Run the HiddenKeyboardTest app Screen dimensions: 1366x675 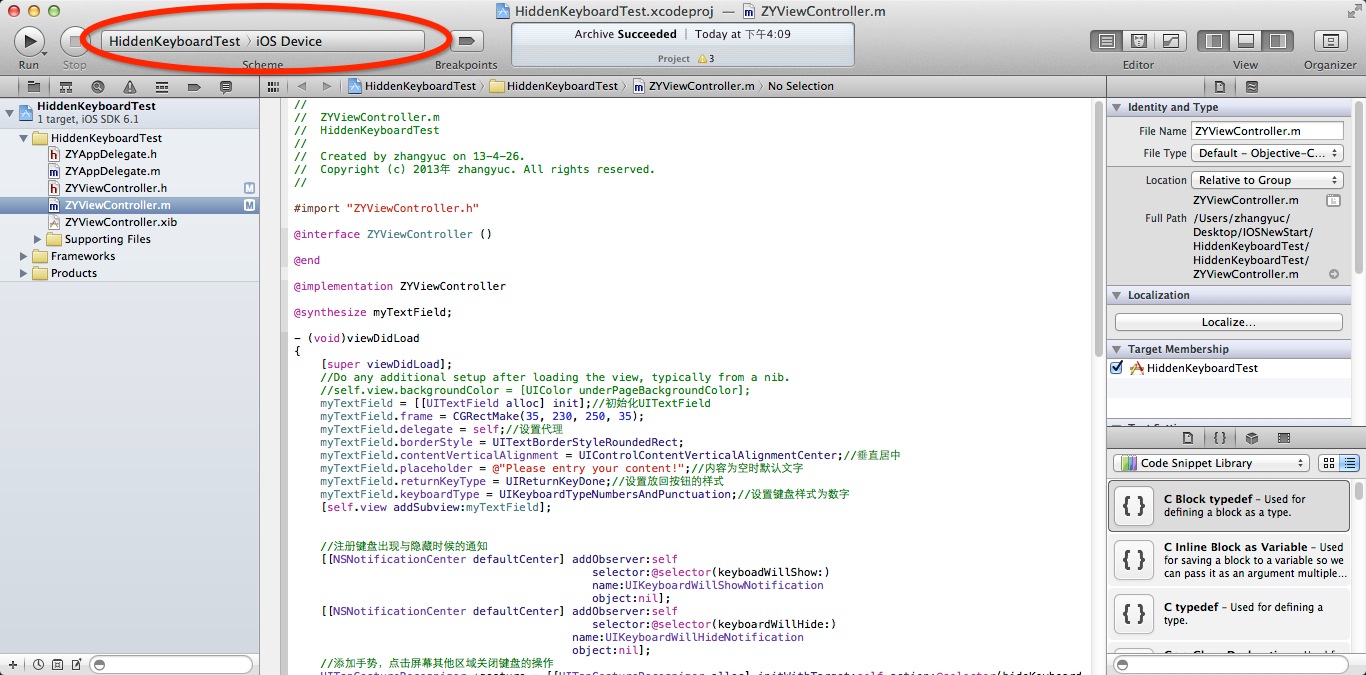29,41
